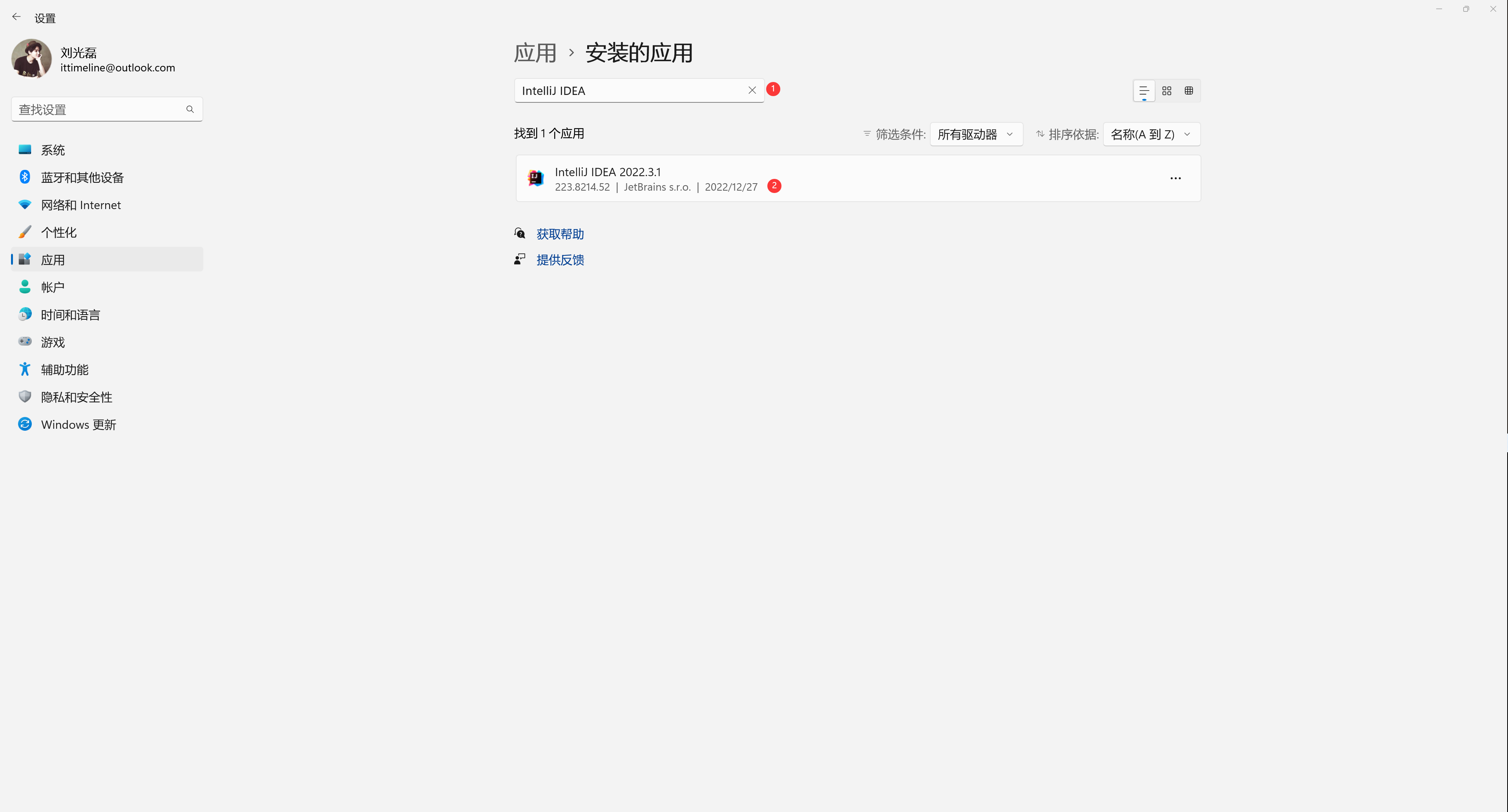
Task: Clear the IntelliJ IDEA search text
Action: (x=752, y=90)
